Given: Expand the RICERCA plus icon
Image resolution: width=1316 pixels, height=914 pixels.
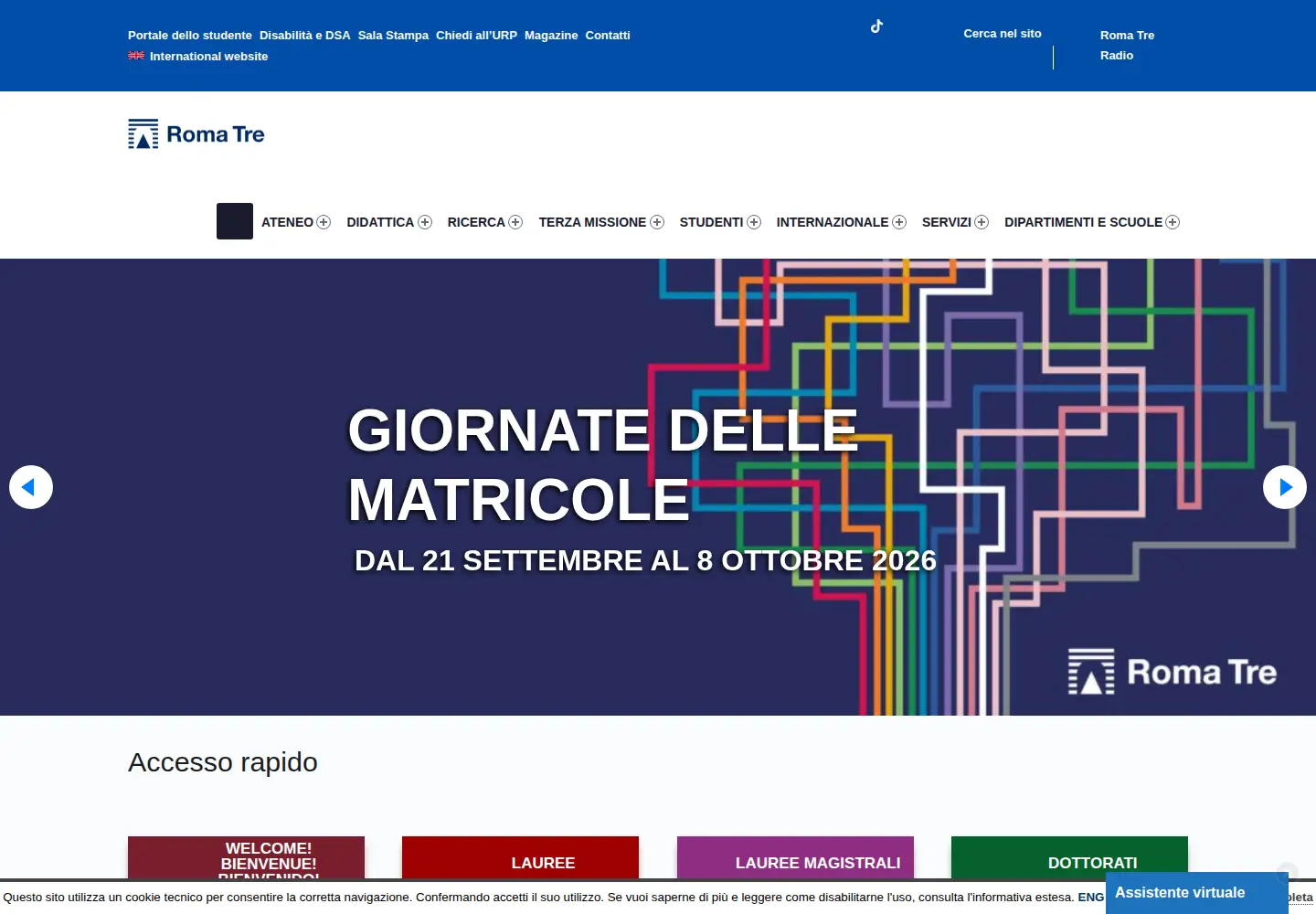Looking at the screenshot, I should (x=515, y=222).
